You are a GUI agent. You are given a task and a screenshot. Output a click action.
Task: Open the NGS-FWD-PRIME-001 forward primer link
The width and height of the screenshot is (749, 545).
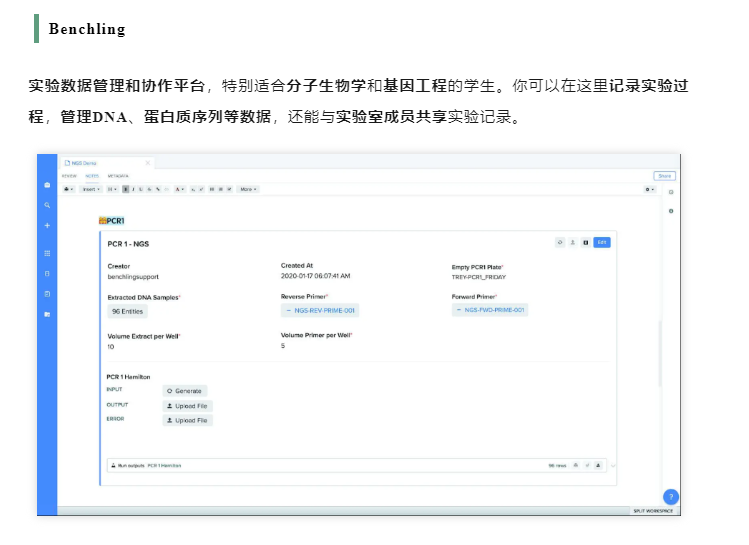[490, 310]
